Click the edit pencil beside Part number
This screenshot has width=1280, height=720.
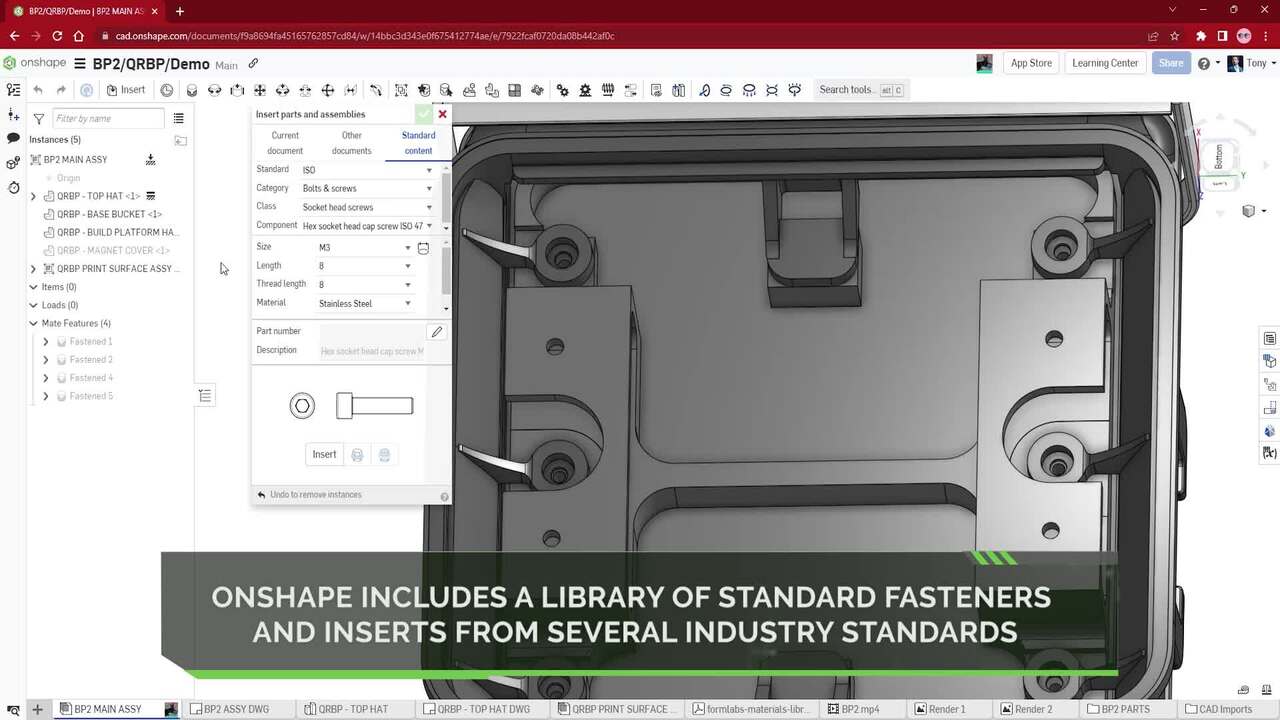point(436,332)
